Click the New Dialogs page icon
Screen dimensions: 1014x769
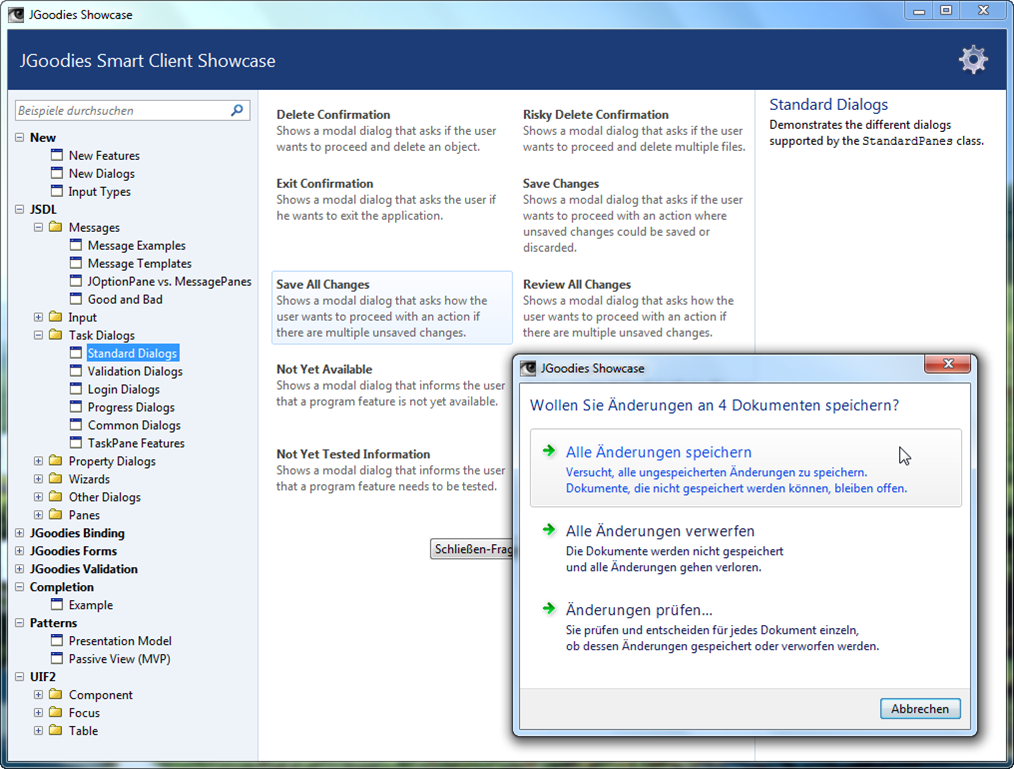coord(57,173)
